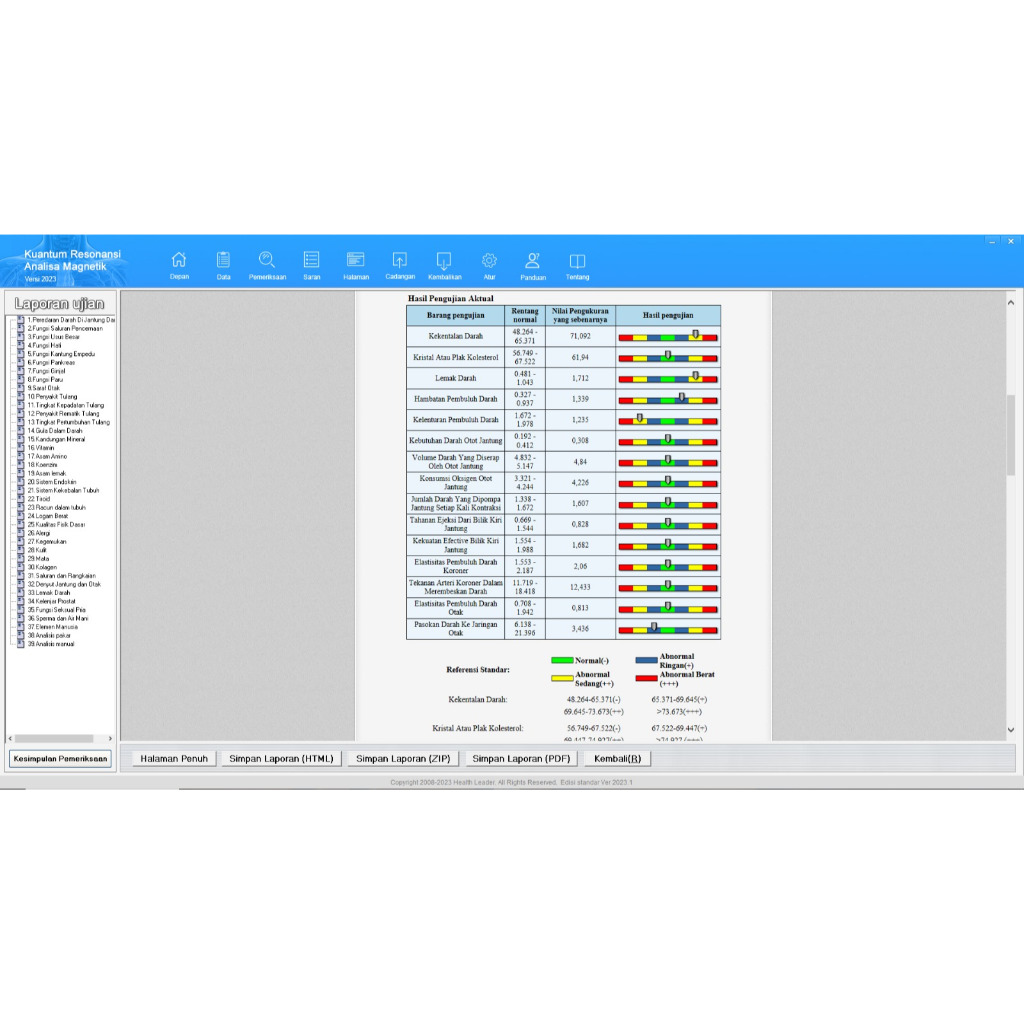Open 5.Fungsi Kantung Empedu report
Screen dimensions: 1024x1024
pos(61,354)
